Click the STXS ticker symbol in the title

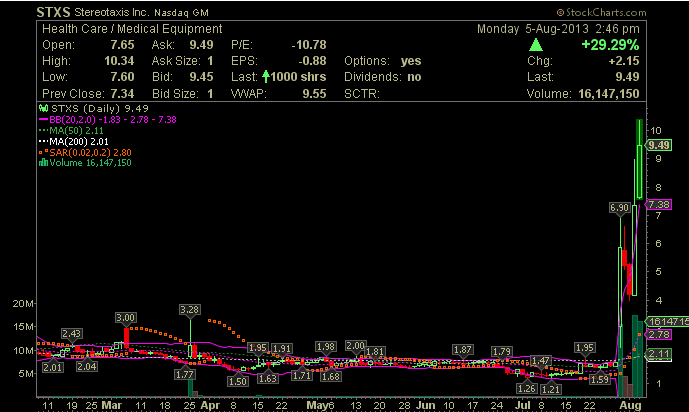[x=53, y=12]
